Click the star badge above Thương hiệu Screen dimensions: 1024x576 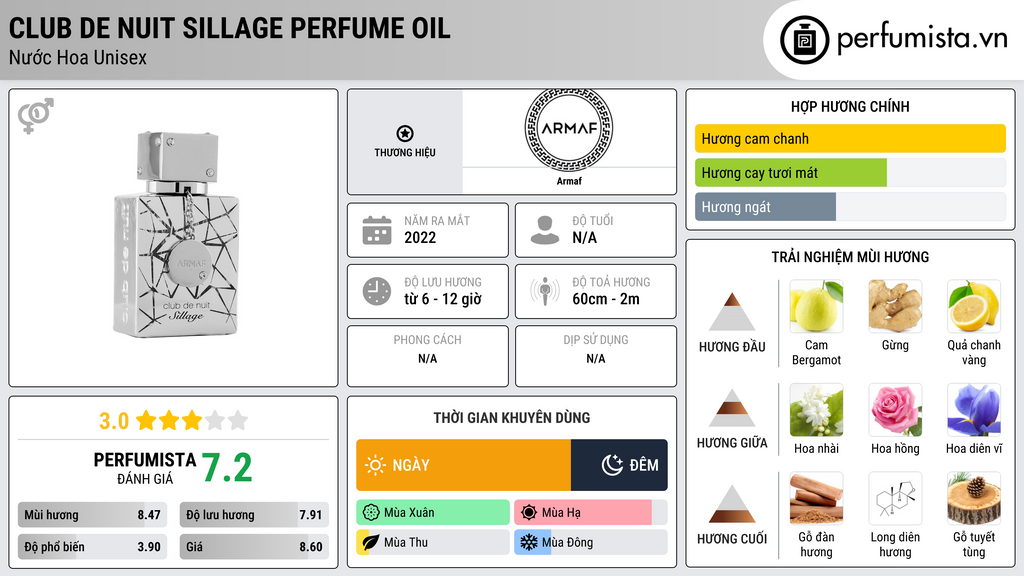pyautogui.click(x=404, y=134)
